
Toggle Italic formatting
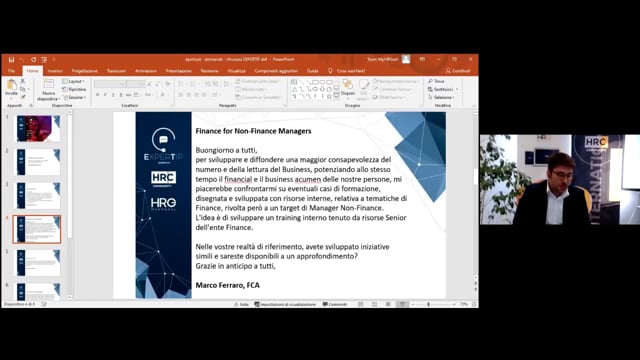[x=105, y=95]
